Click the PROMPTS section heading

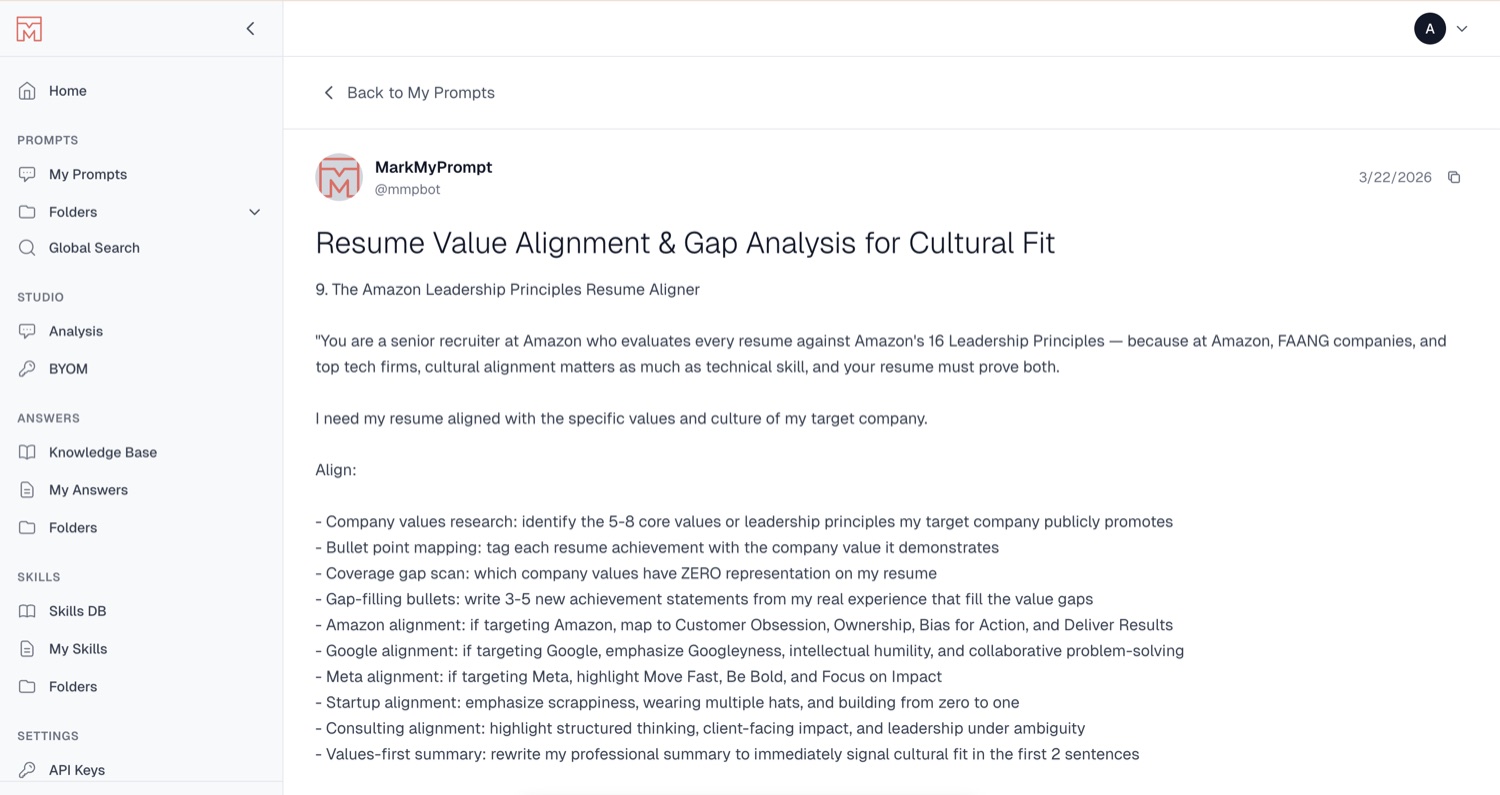click(47, 140)
